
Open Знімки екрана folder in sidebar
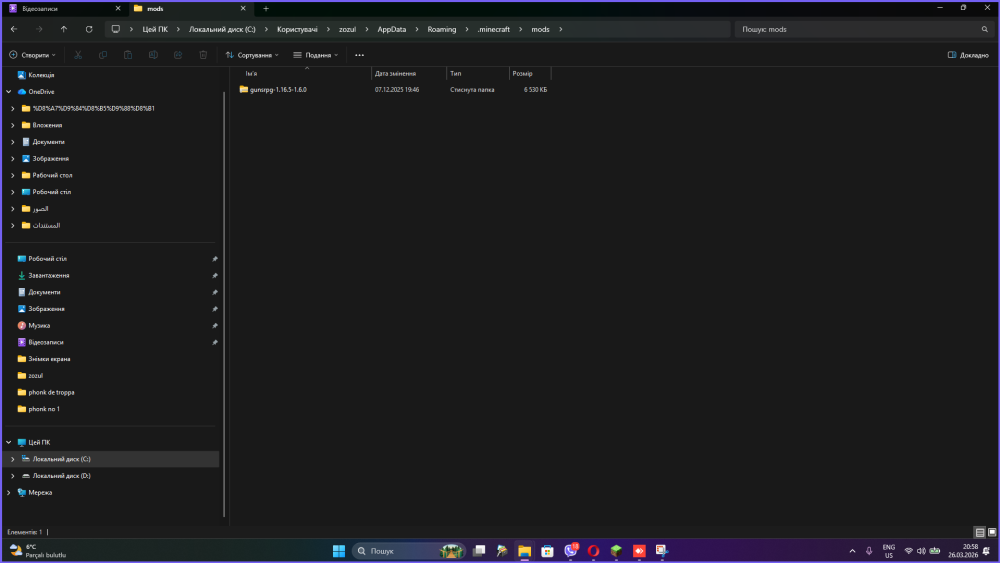coord(49,359)
